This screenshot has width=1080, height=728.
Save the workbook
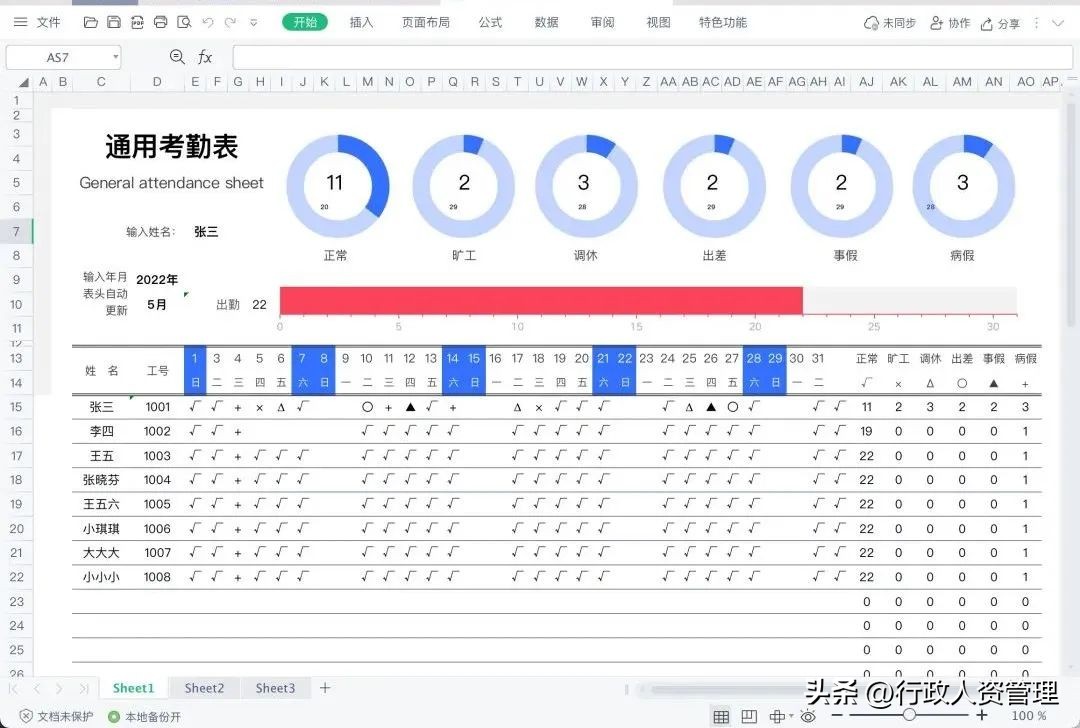113,22
